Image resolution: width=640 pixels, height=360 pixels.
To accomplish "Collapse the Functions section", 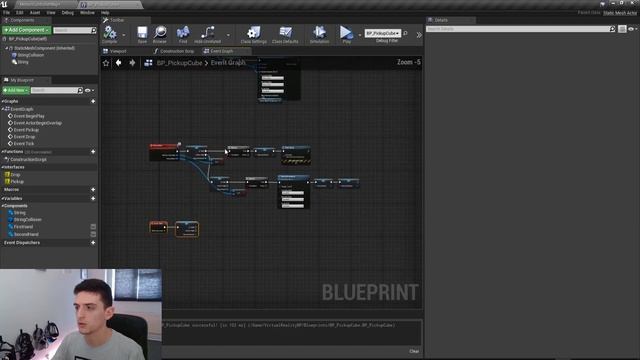I will 2,152.
